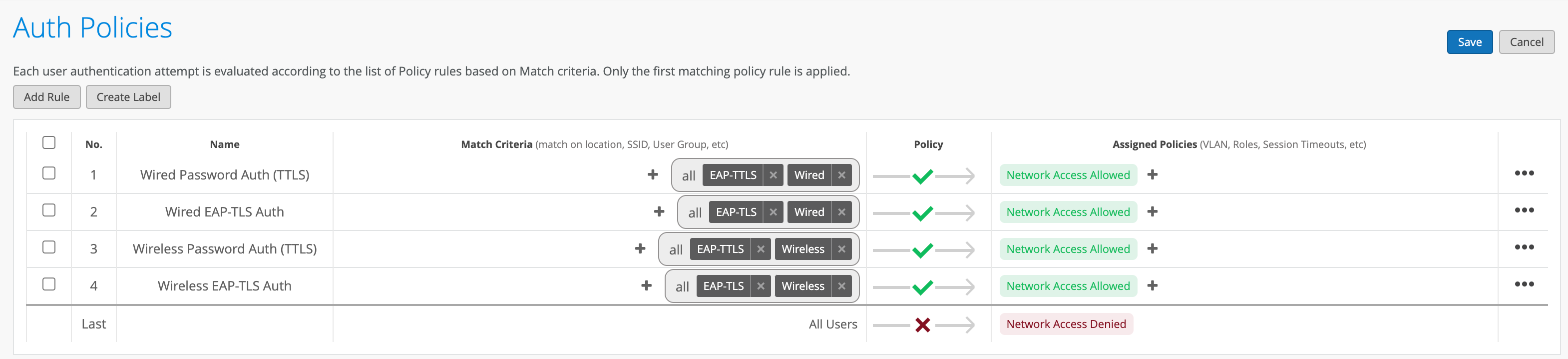
Task: Check the select-all checkbox in table header
Action: 49,142
